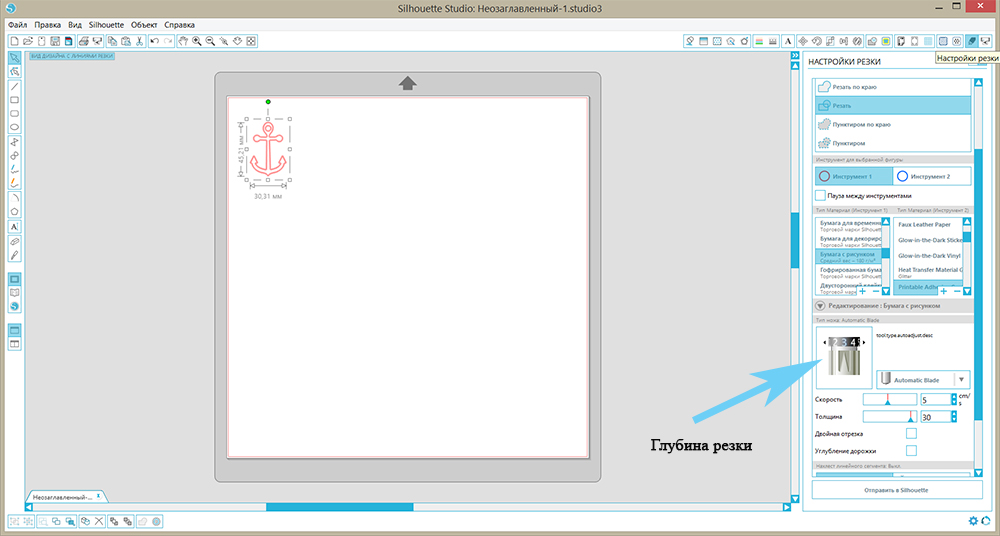Screen dimensions: 1000x536
Task: Open the 'Правка' menu
Action: pos(48,23)
